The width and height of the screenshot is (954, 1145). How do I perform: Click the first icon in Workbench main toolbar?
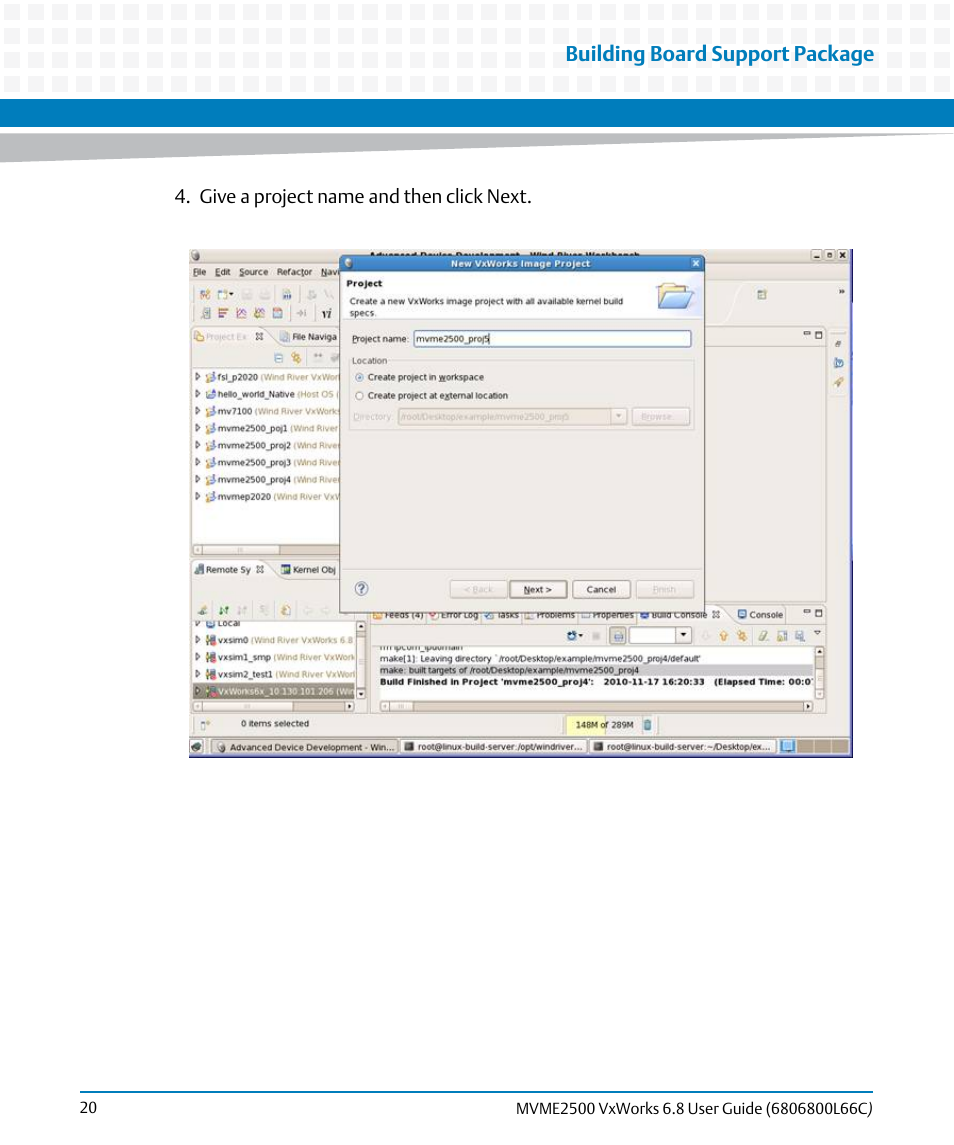(x=205, y=294)
